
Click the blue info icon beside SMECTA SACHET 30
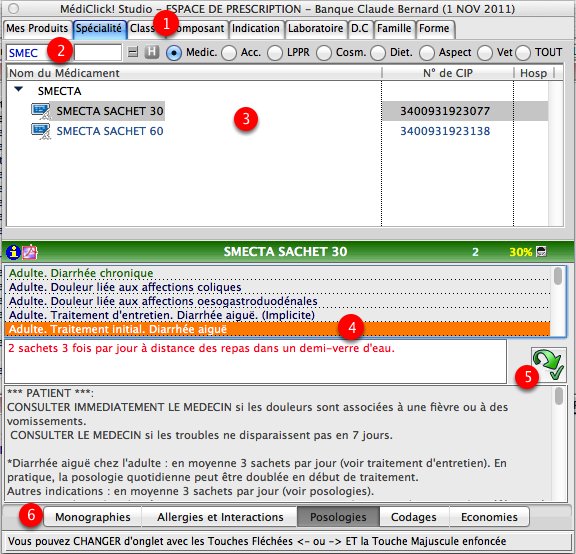coord(13,252)
